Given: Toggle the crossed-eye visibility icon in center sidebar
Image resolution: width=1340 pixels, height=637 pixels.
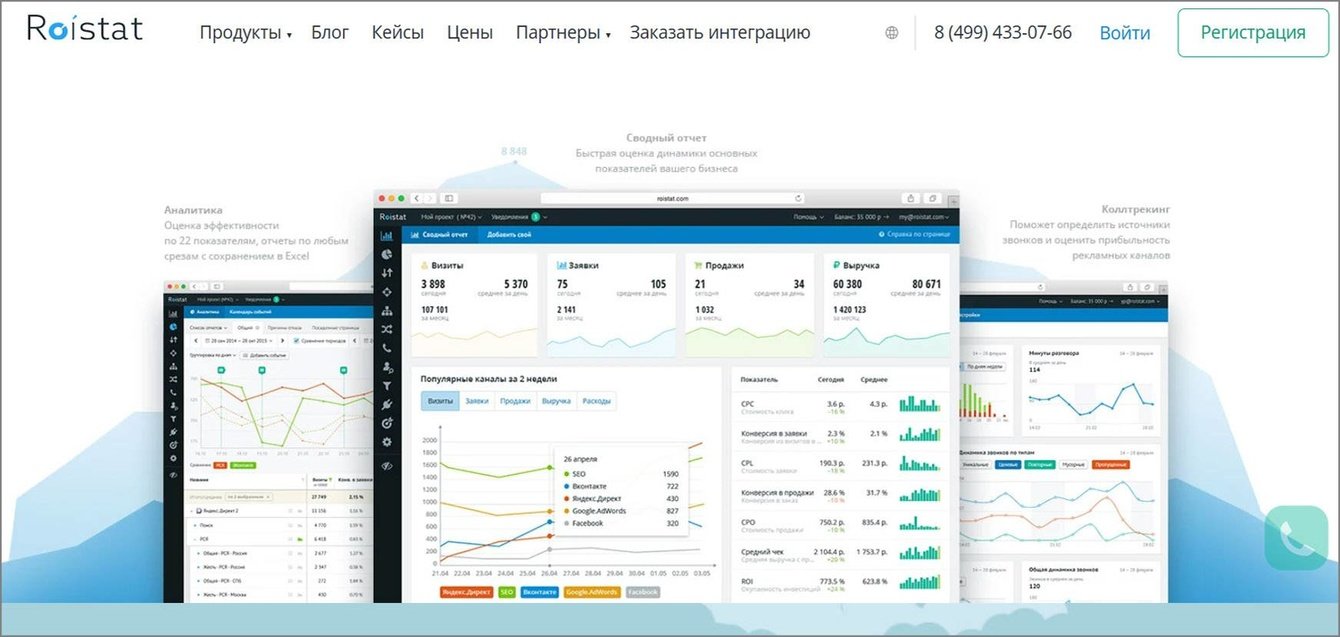Looking at the screenshot, I should (x=387, y=467).
